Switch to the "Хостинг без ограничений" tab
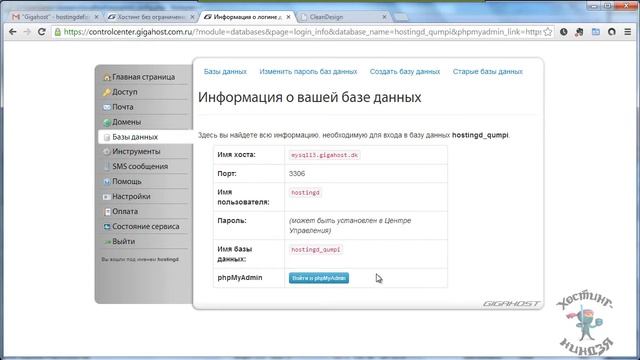 149,17
